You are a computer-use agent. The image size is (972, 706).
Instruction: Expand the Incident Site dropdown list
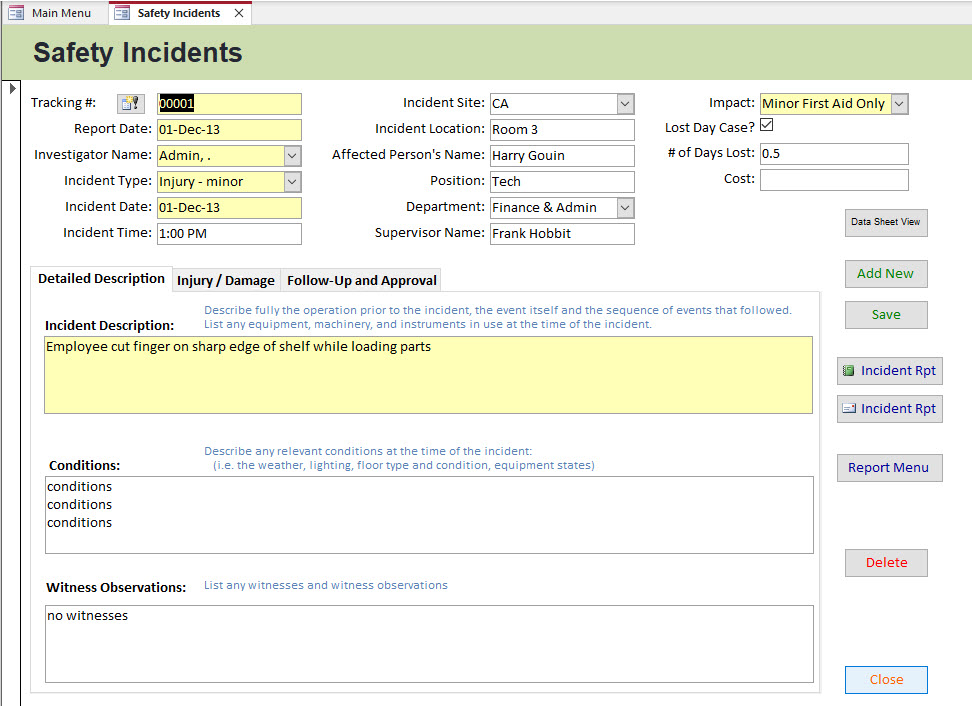[x=625, y=104]
